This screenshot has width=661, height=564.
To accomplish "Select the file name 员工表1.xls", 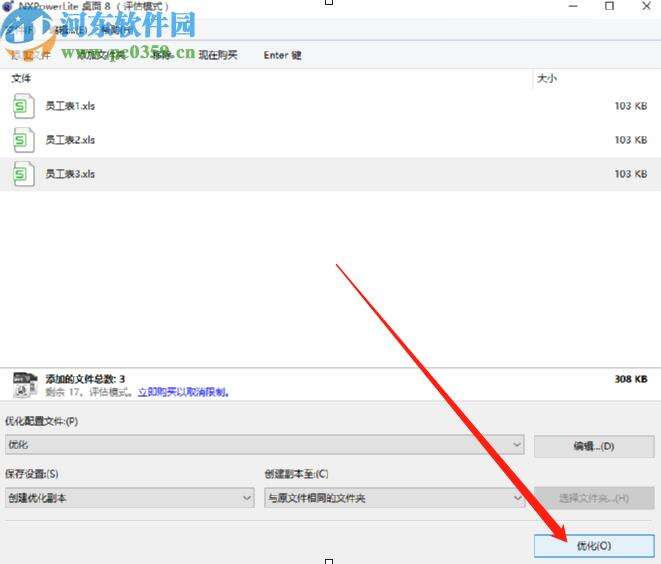I will pos(70,106).
